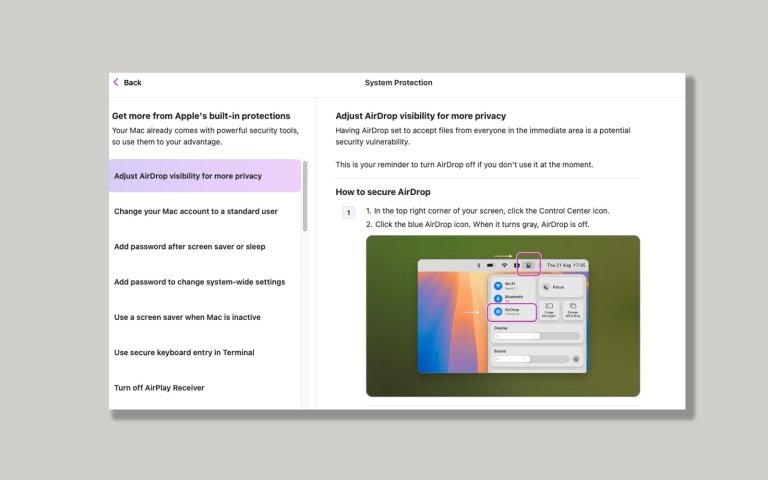768x480 pixels.
Task: Select Add password after screen saver or sleep
Action: pyautogui.click(x=190, y=246)
